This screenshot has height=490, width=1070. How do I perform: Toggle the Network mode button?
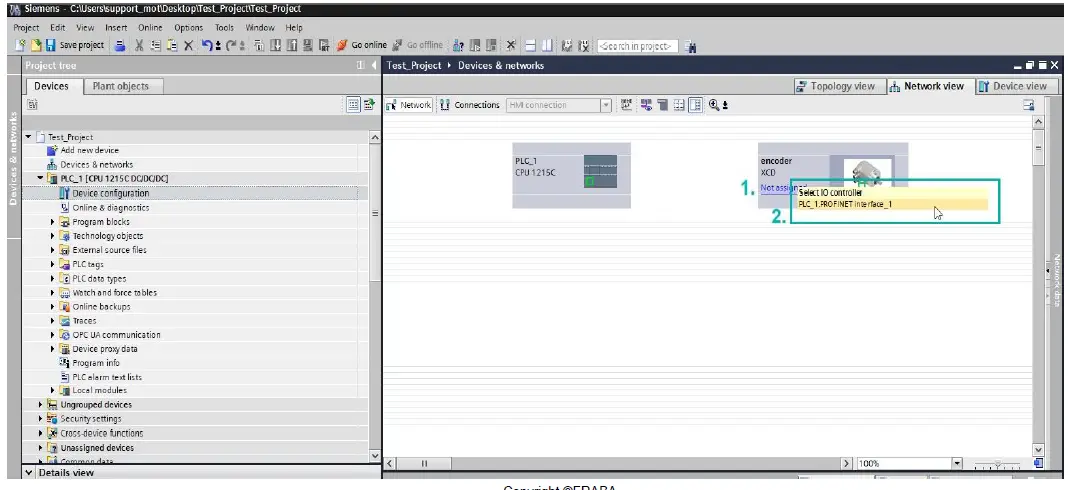tap(409, 105)
